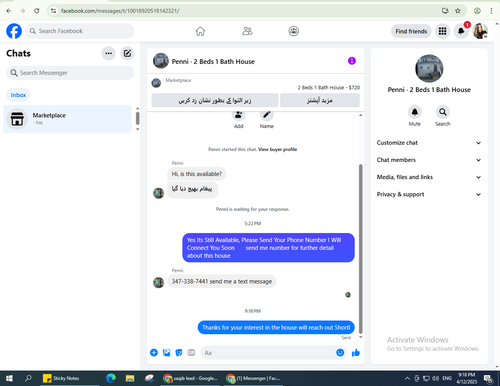
Task: Click the Facebook logo
Action: [x=14, y=31]
